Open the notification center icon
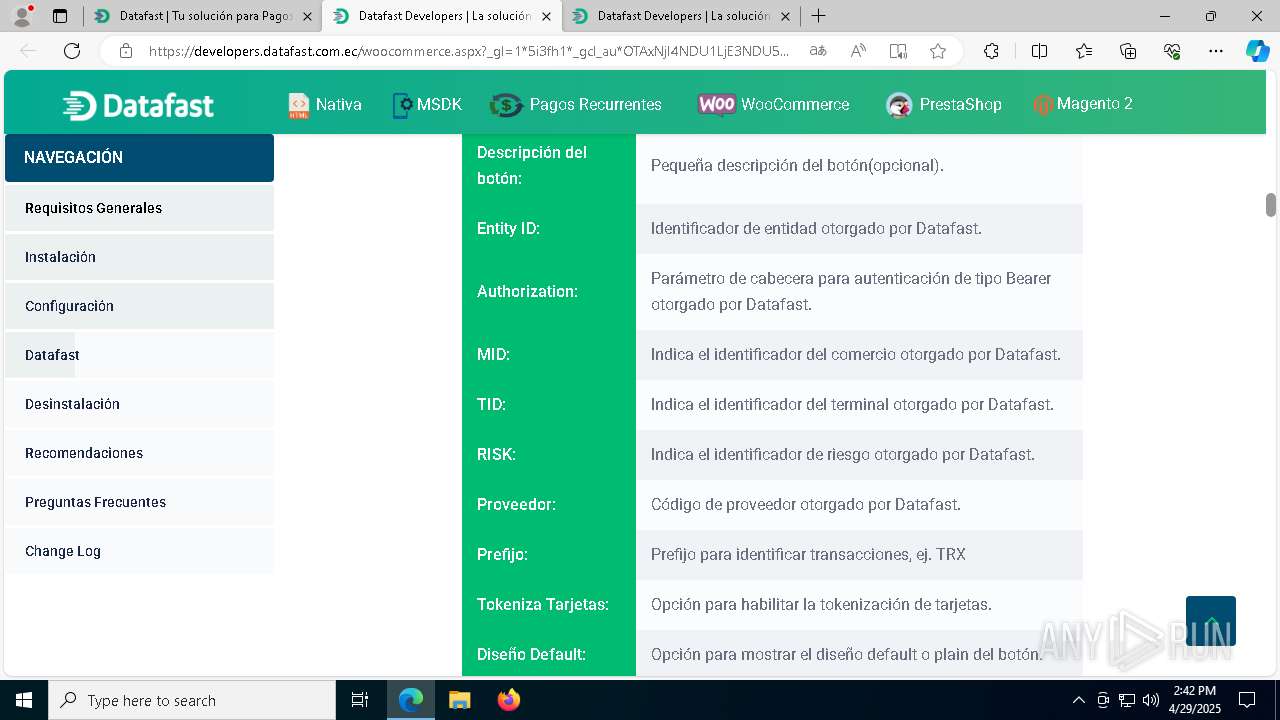 tap(1247, 700)
